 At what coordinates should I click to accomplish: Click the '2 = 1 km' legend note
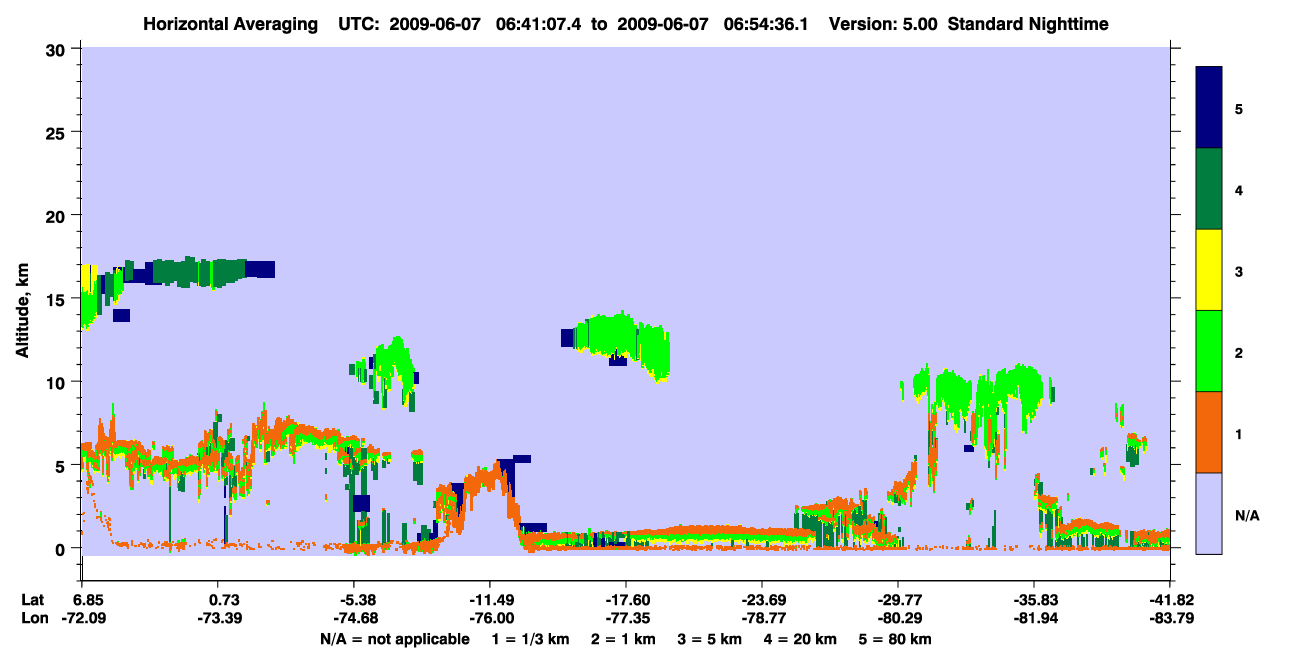[x=622, y=639]
